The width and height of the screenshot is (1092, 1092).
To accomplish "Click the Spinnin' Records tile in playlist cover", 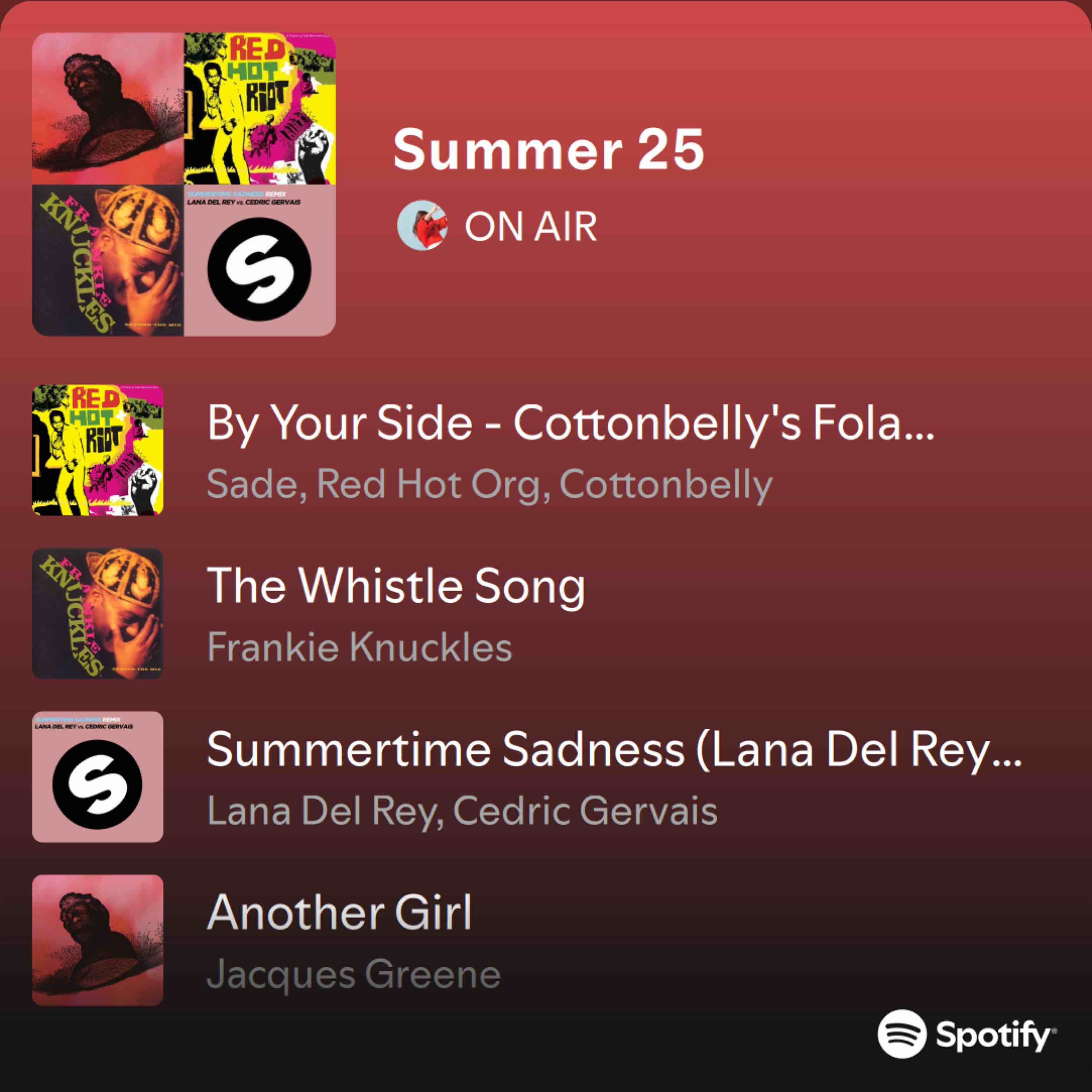I will (260, 260).
